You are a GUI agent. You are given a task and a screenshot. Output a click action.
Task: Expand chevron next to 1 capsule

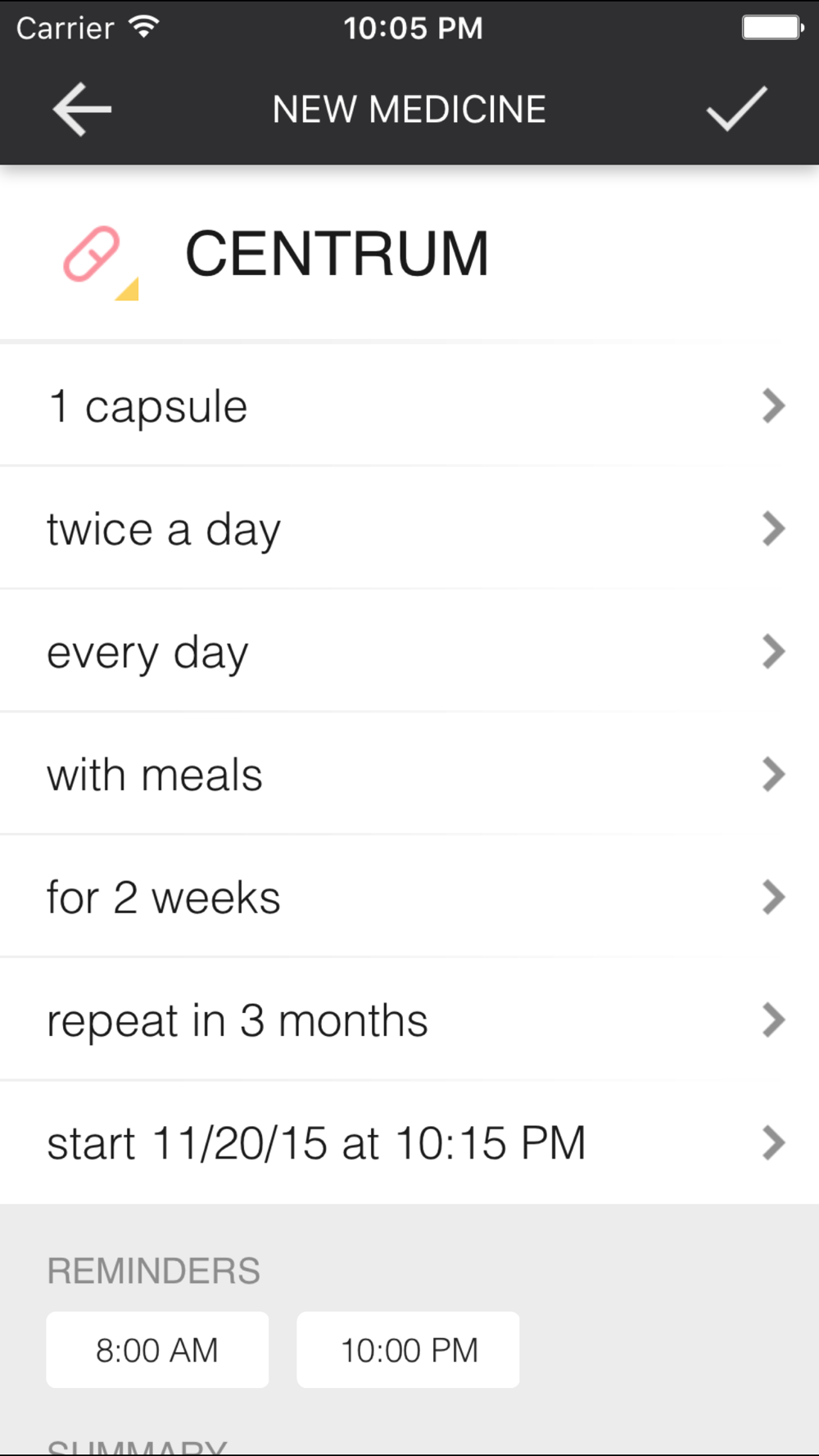tap(774, 406)
